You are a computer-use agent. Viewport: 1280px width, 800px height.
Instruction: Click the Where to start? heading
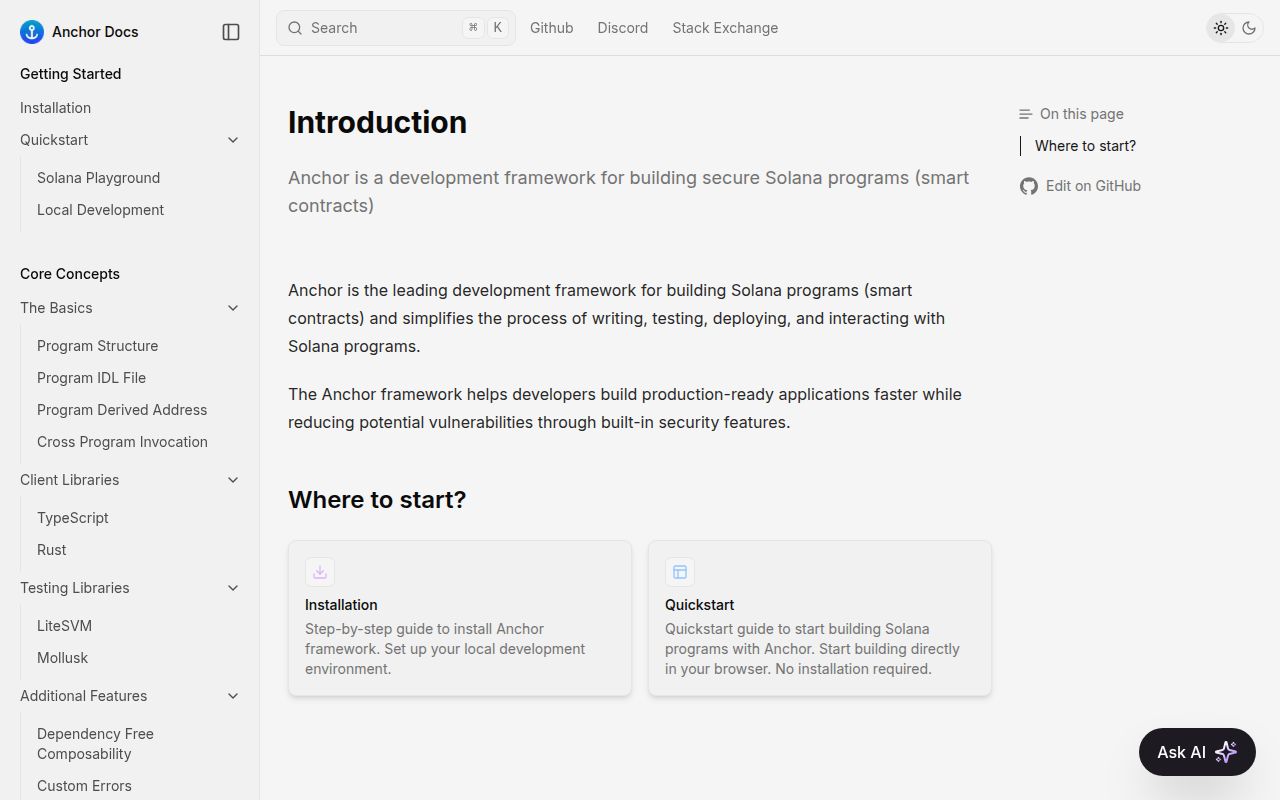(x=377, y=500)
